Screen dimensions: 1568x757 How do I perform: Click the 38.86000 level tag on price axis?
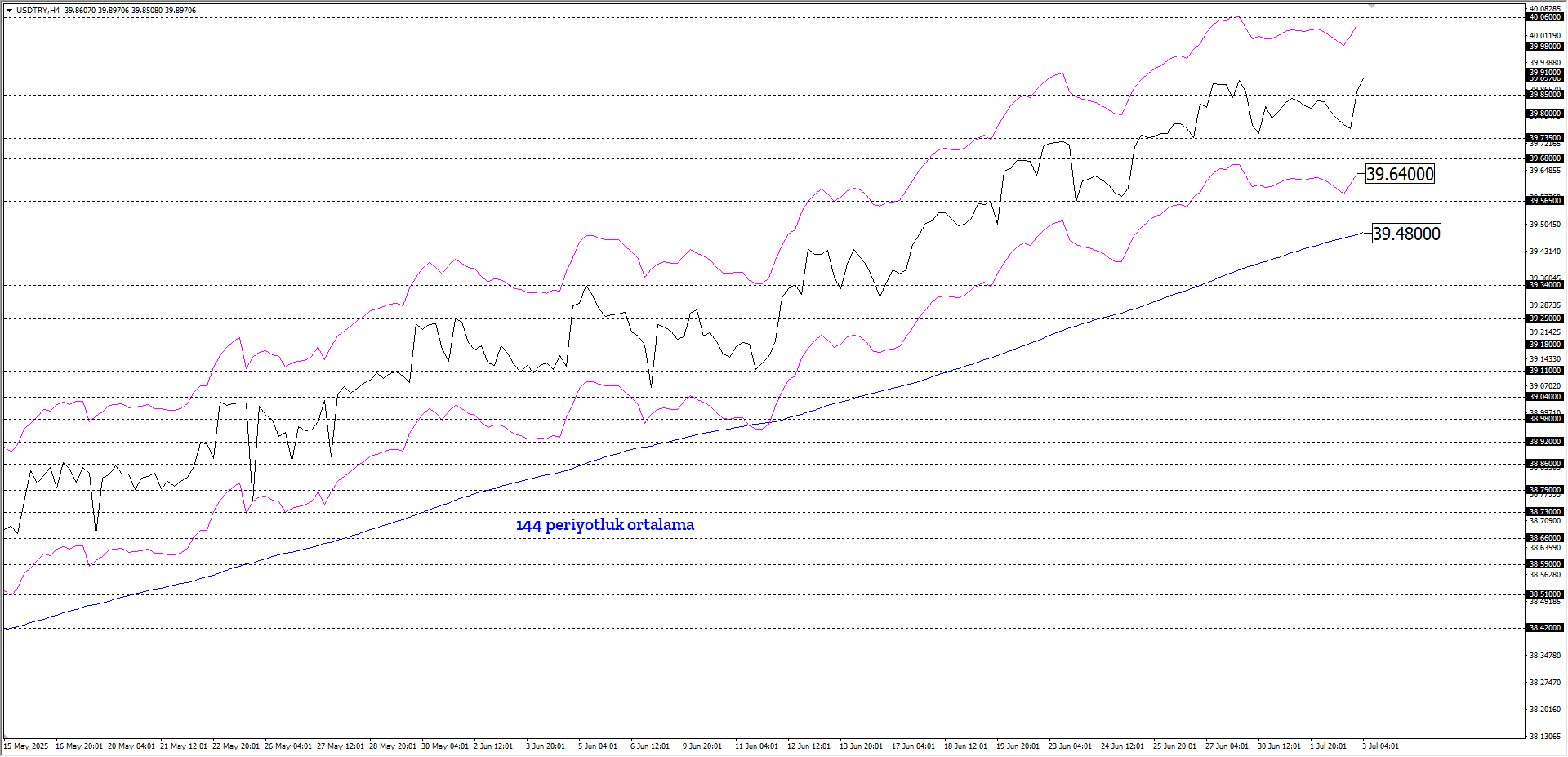click(1545, 464)
